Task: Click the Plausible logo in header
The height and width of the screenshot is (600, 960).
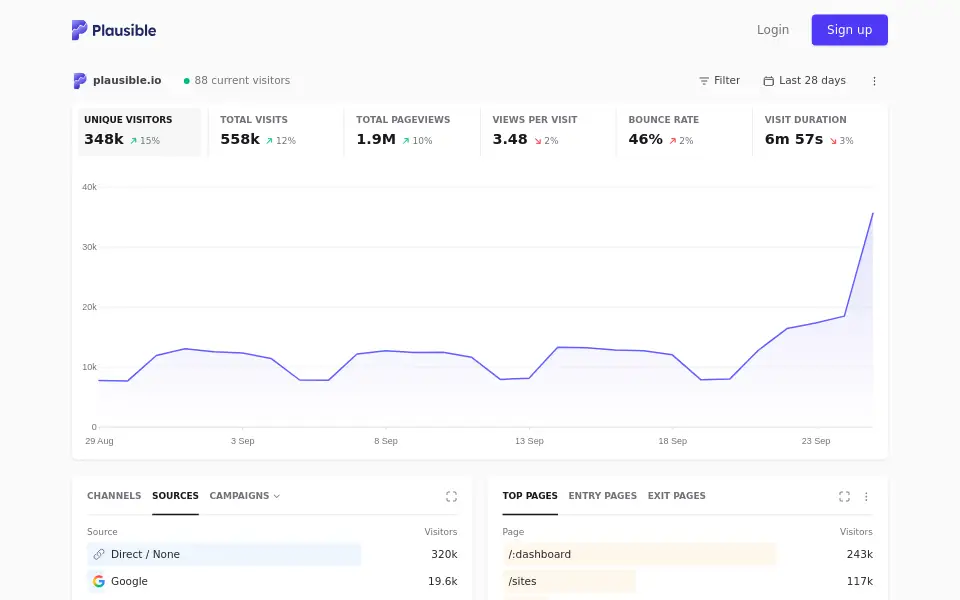Action: [x=114, y=30]
